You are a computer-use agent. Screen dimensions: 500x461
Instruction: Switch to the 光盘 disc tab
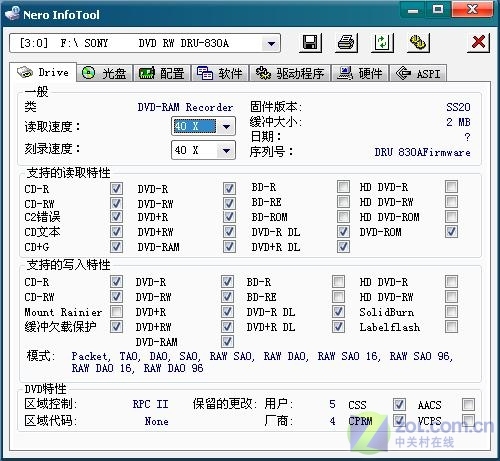click(105, 73)
